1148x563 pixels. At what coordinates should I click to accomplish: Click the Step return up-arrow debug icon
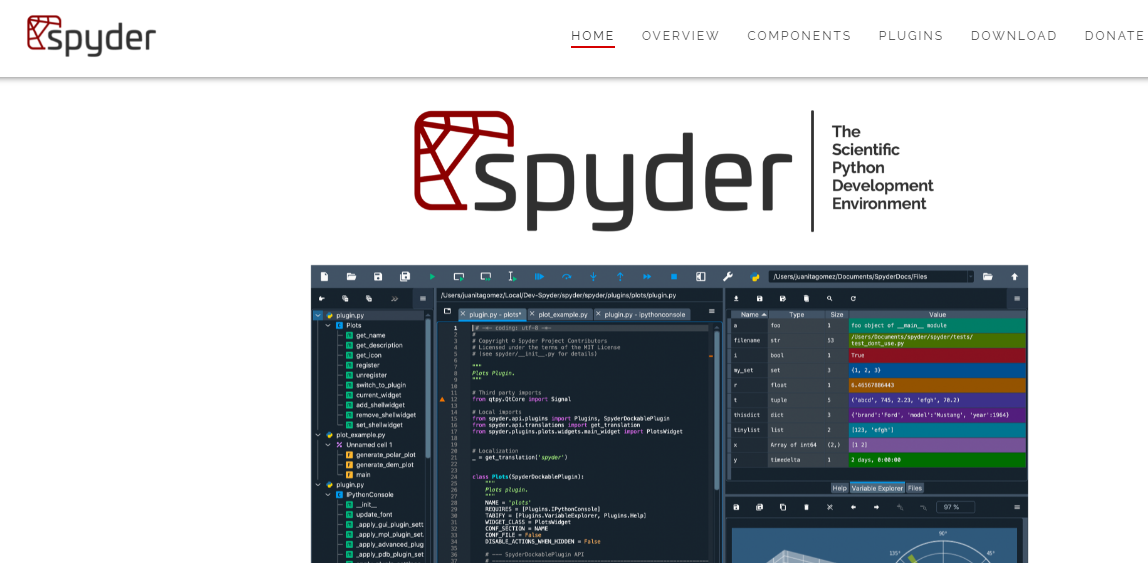620,277
